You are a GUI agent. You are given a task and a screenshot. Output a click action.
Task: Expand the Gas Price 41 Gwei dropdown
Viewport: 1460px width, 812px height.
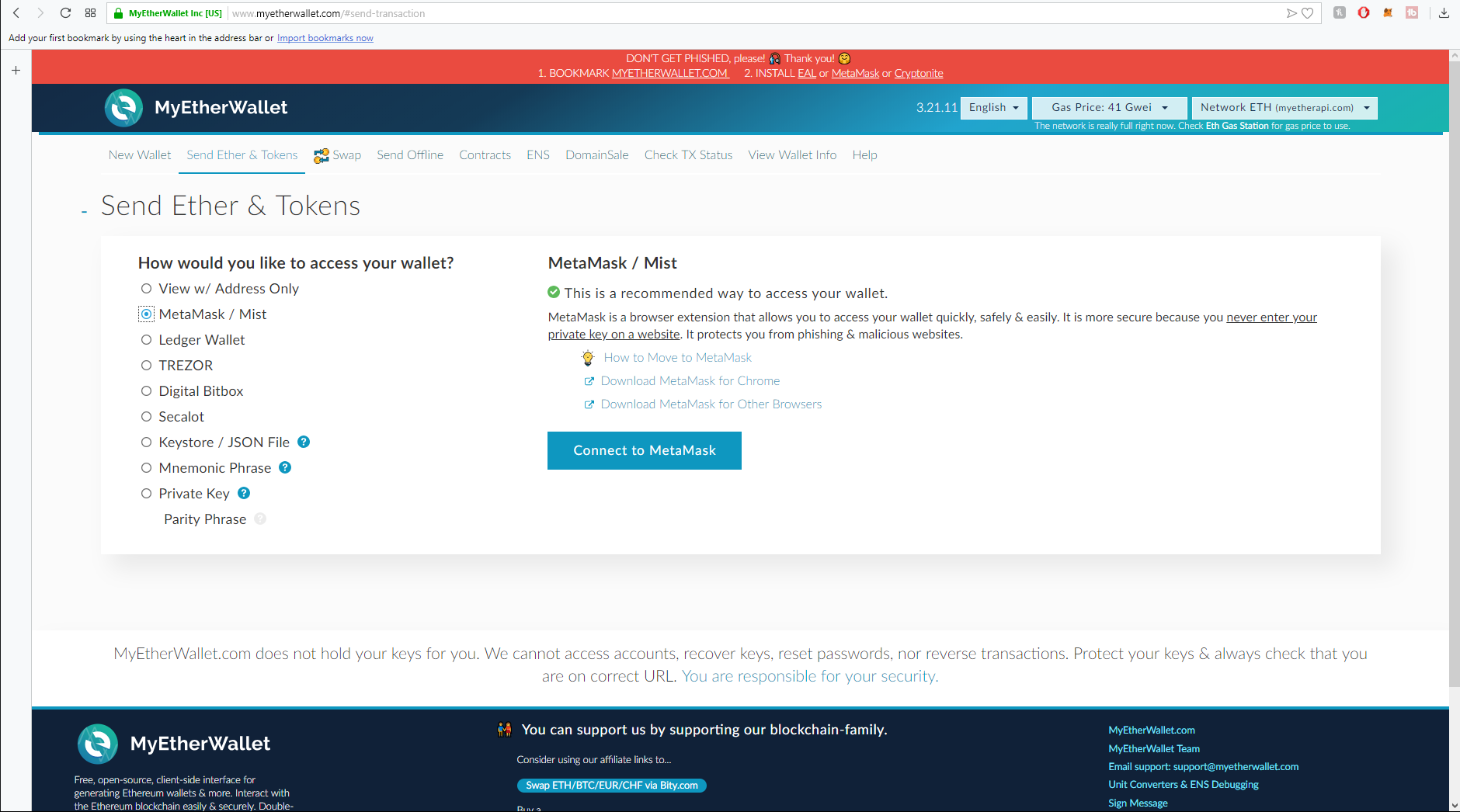tap(1110, 108)
